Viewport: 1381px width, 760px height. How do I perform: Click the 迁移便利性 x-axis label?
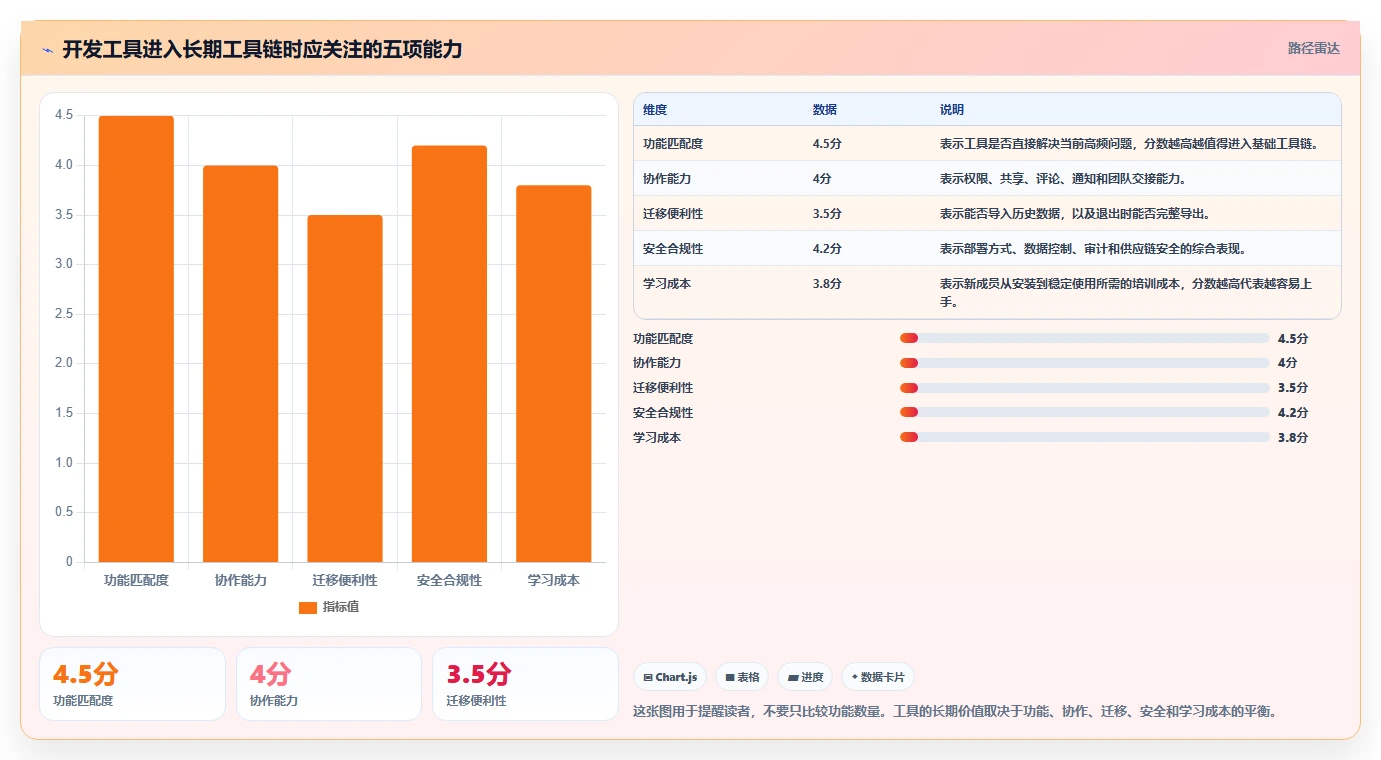(345, 580)
